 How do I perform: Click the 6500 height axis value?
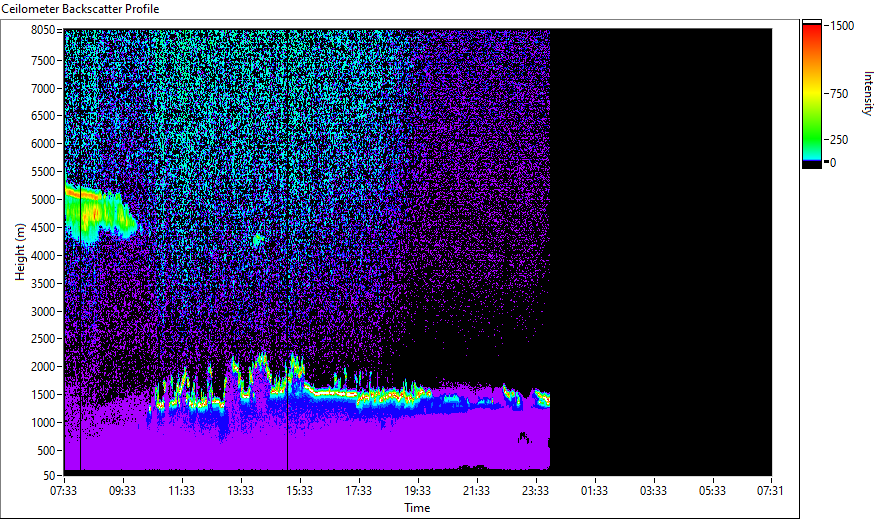[43, 116]
